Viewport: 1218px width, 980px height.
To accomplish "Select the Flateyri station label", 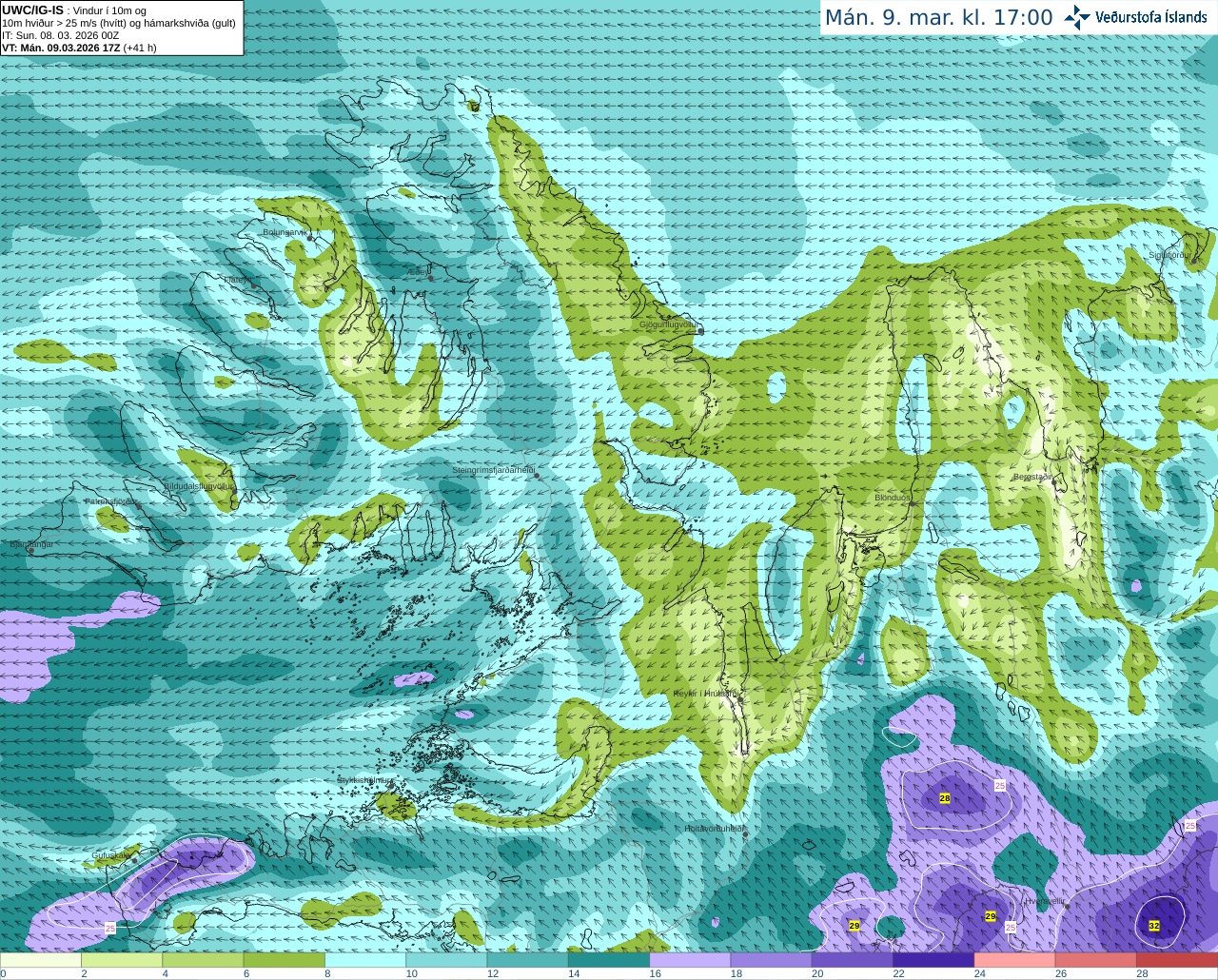I will pyautogui.click(x=236, y=281).
